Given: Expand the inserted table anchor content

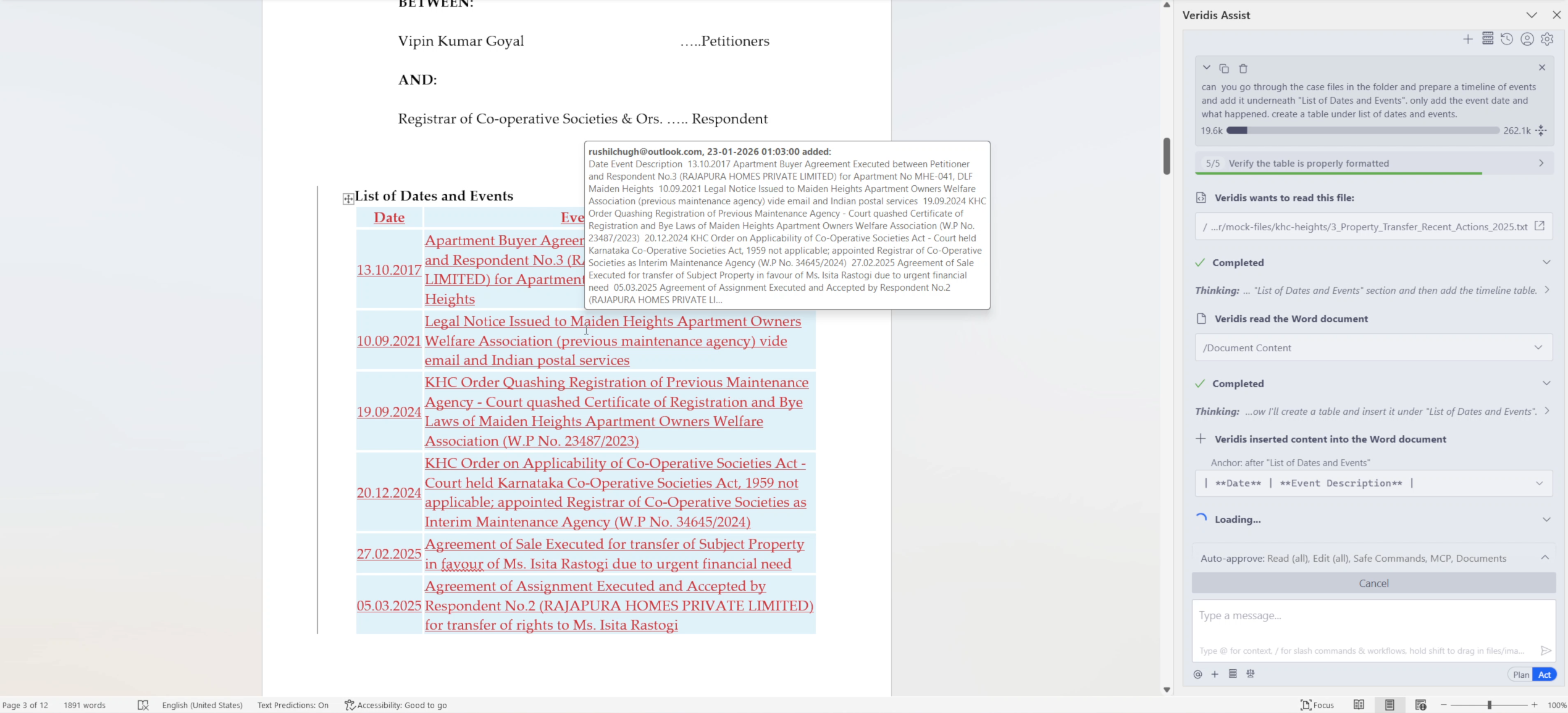Looking at the screenshot, I should (1539, 483).
